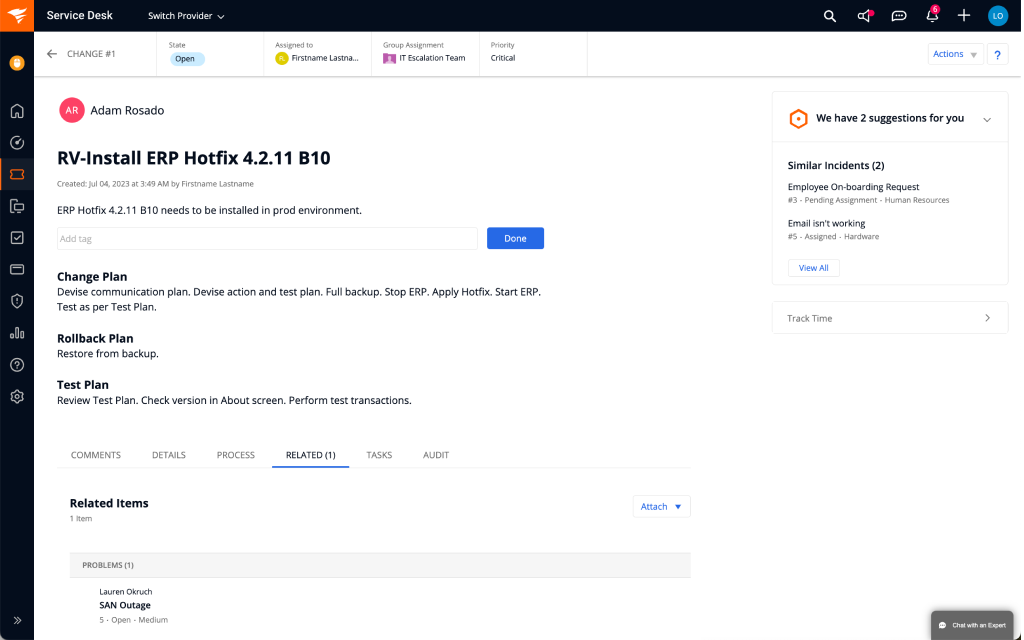Viewport: 1024px width, 640px height.
Task: Click the blue question mark help button
Action: click(997, 54)
